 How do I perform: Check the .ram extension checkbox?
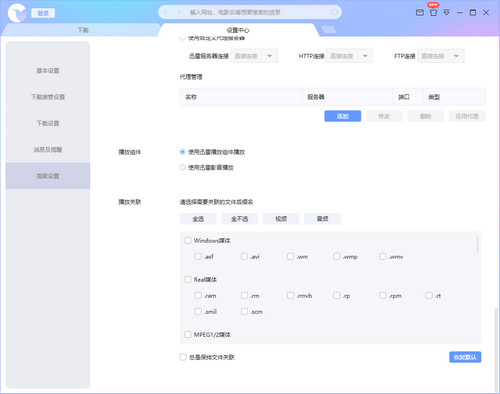pos(198,295)
